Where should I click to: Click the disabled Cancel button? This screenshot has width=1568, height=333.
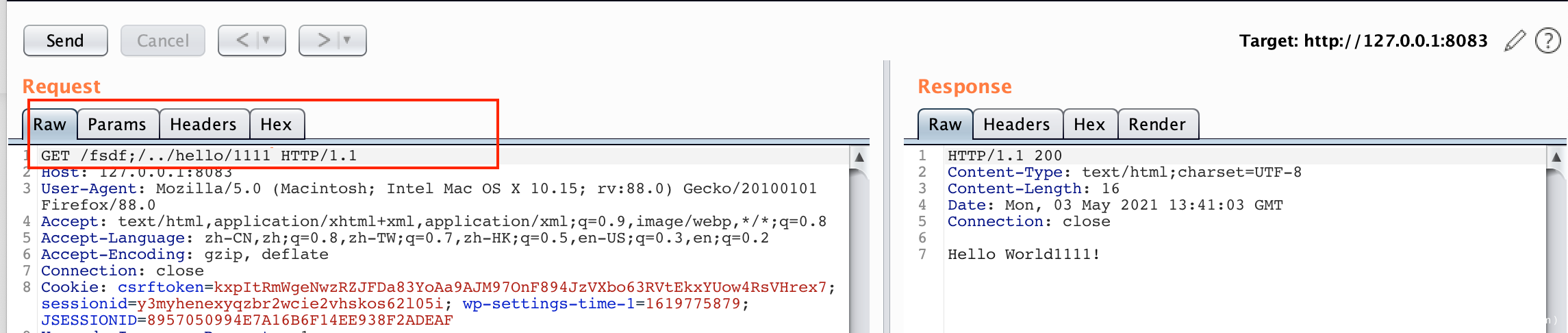click(162, 40)
